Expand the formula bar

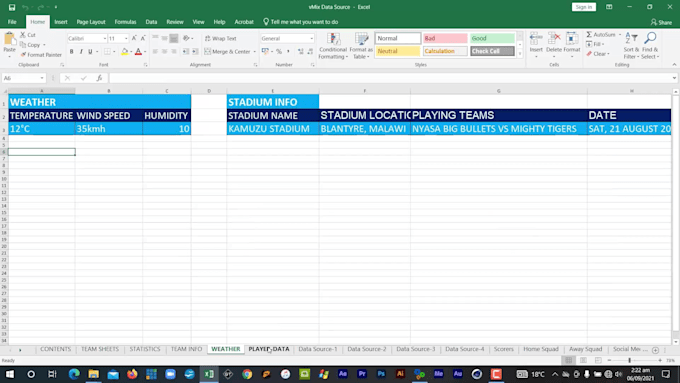pyautogui.click(x=674, y=78)
